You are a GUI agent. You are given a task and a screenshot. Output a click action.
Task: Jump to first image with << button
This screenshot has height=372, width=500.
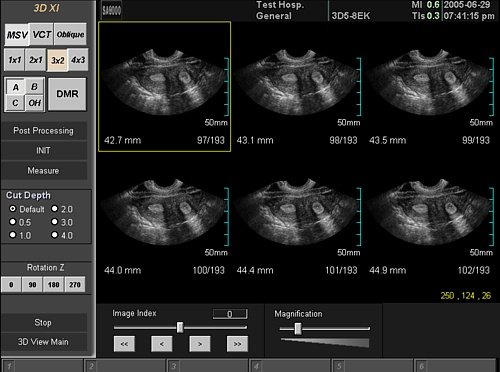pyautogui.click(x=124, y=344)
